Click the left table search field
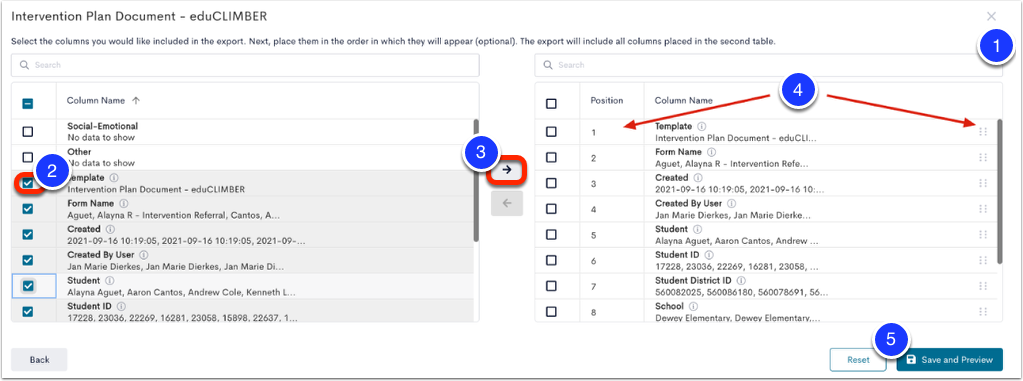 [245, 65]
